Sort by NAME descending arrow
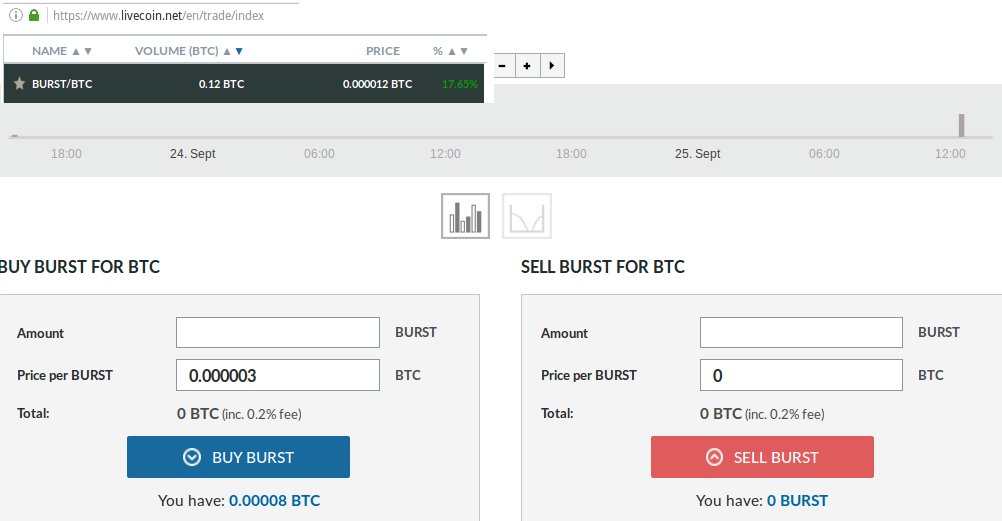 coord(88,51)
